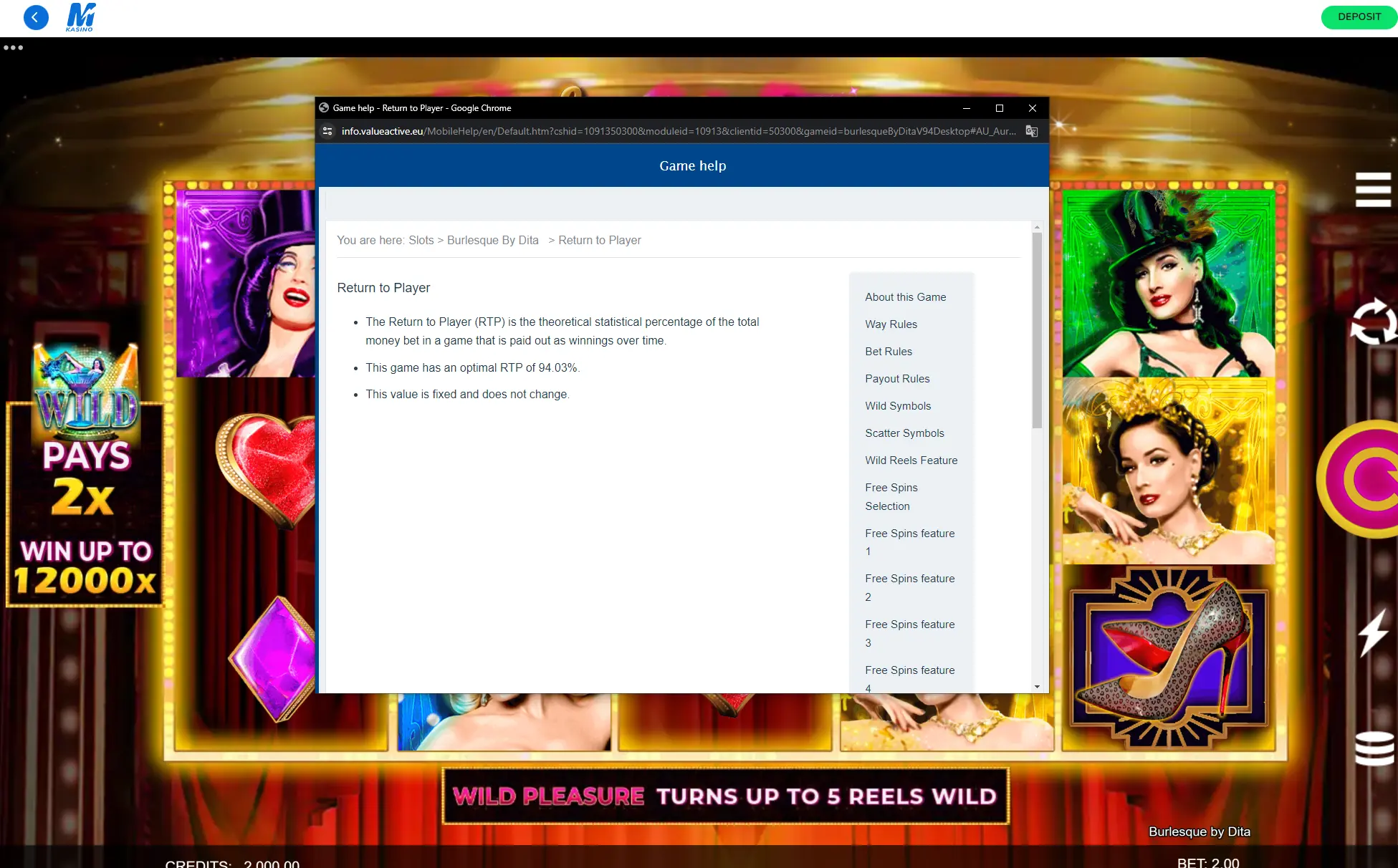1398x868 pixels.
Task: Click the BET 2.00 display
Action: coord(1208,862)
